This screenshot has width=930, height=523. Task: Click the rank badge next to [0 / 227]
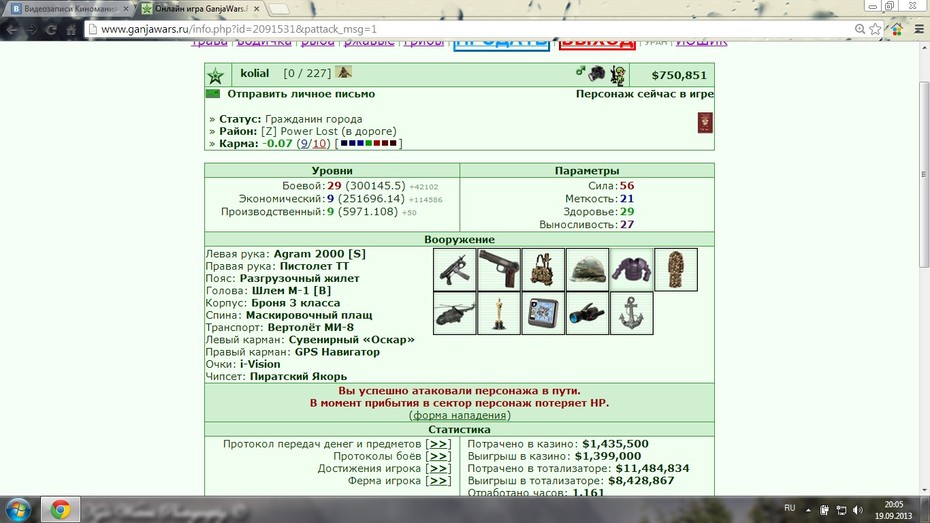(343, 72)
